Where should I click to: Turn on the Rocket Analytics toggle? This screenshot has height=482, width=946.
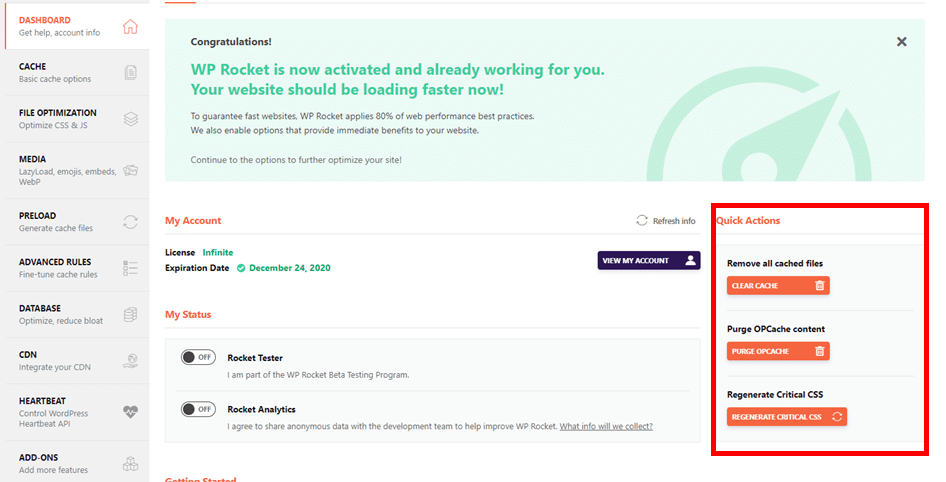(x=198, y=409)
